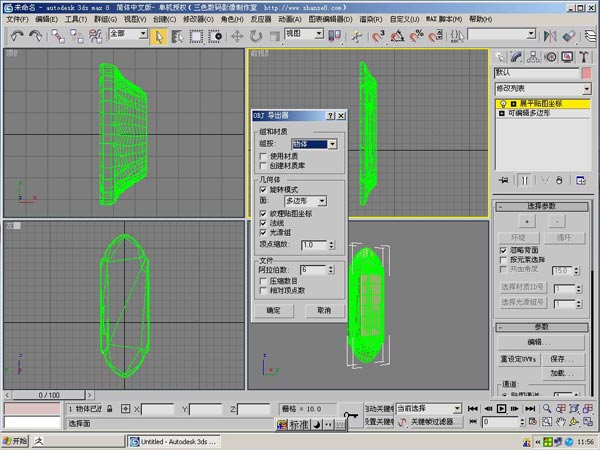This screenshot has height=450, width=600.
Task: Open the 文件(F) menu
Action: coord(18,19)
